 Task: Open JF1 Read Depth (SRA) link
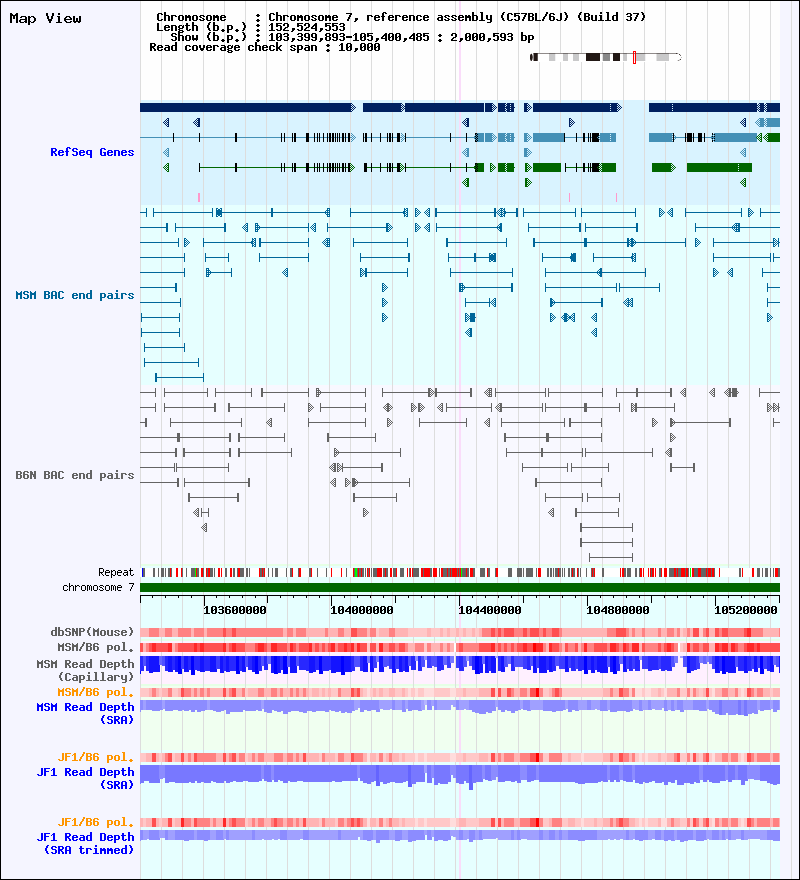pos(85,778)
